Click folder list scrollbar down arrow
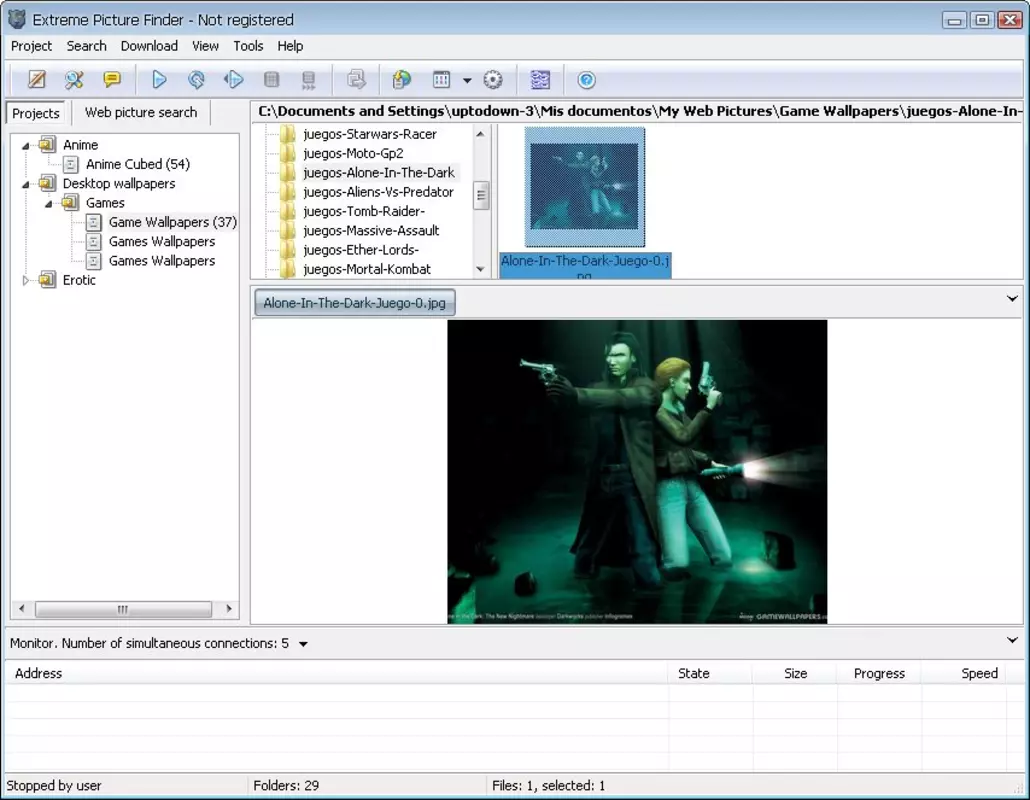 pyautogui.click(x=481, y=269)
